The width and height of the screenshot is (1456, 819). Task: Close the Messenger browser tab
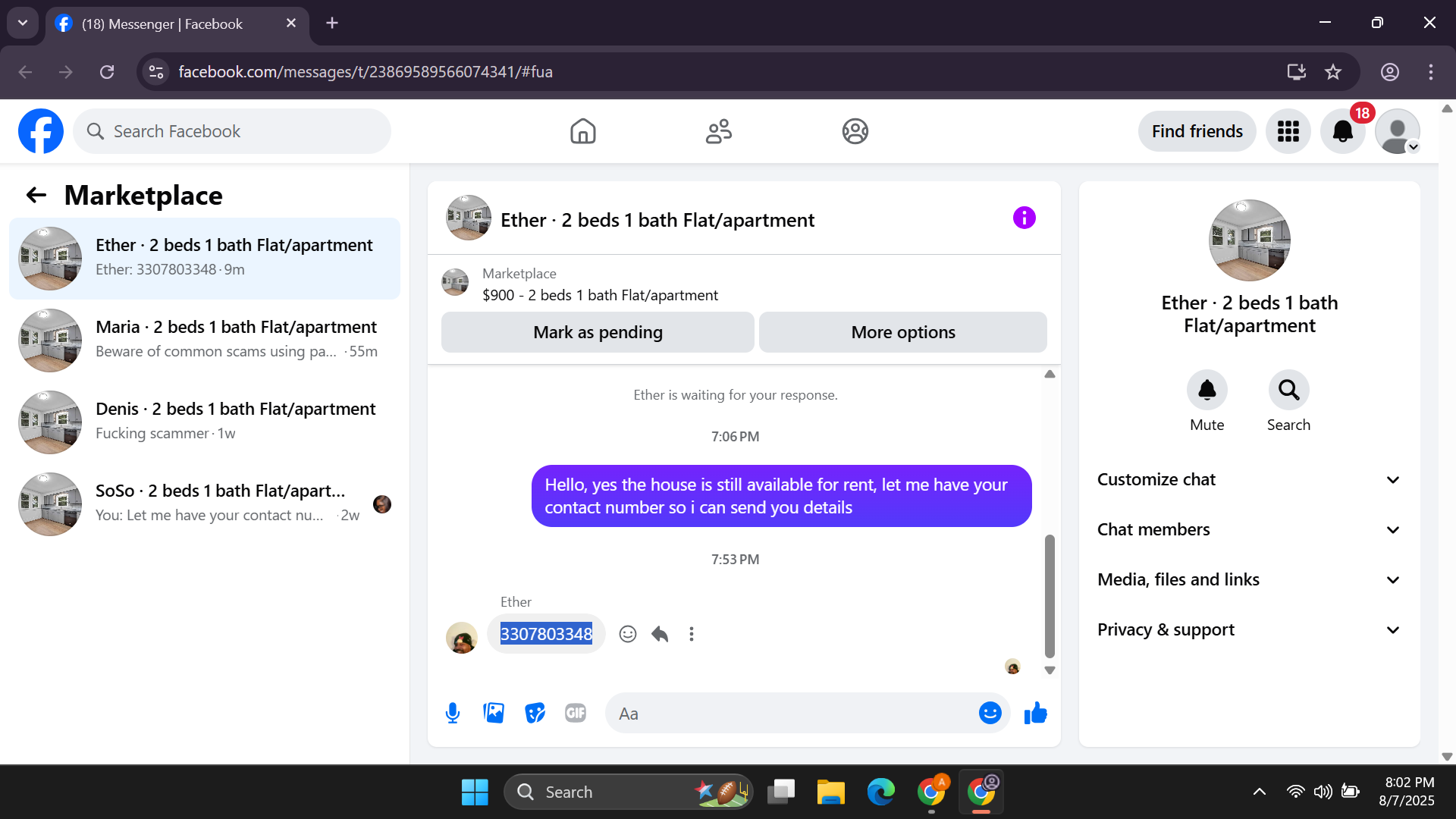pyautogui.click(x=291, y=24)
